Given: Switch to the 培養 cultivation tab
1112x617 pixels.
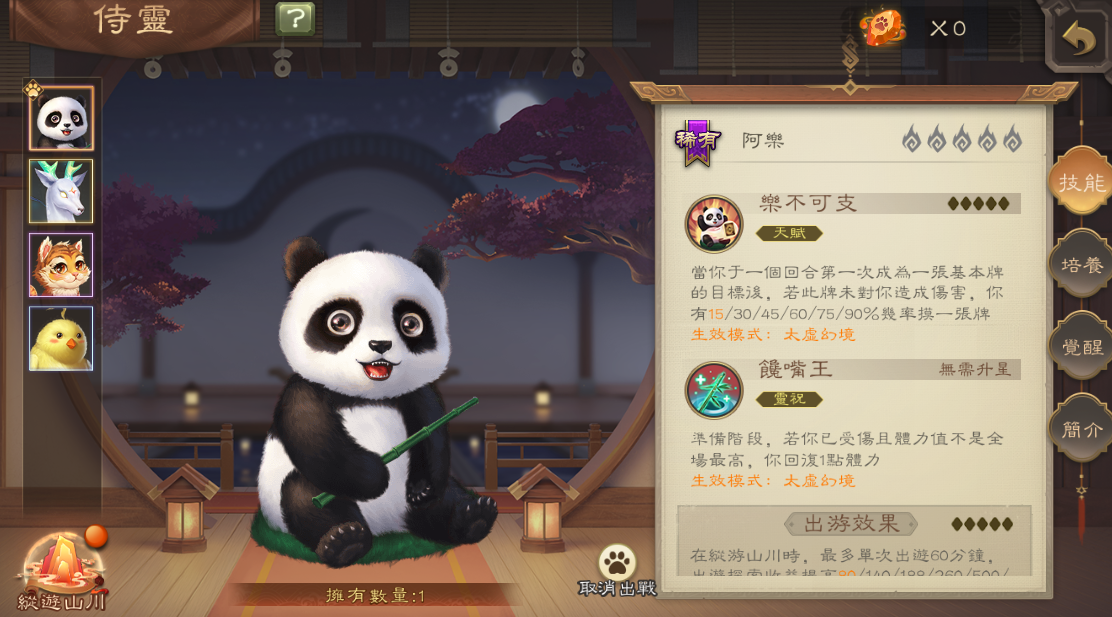Looking at the screenshot, I should 1081,265.
